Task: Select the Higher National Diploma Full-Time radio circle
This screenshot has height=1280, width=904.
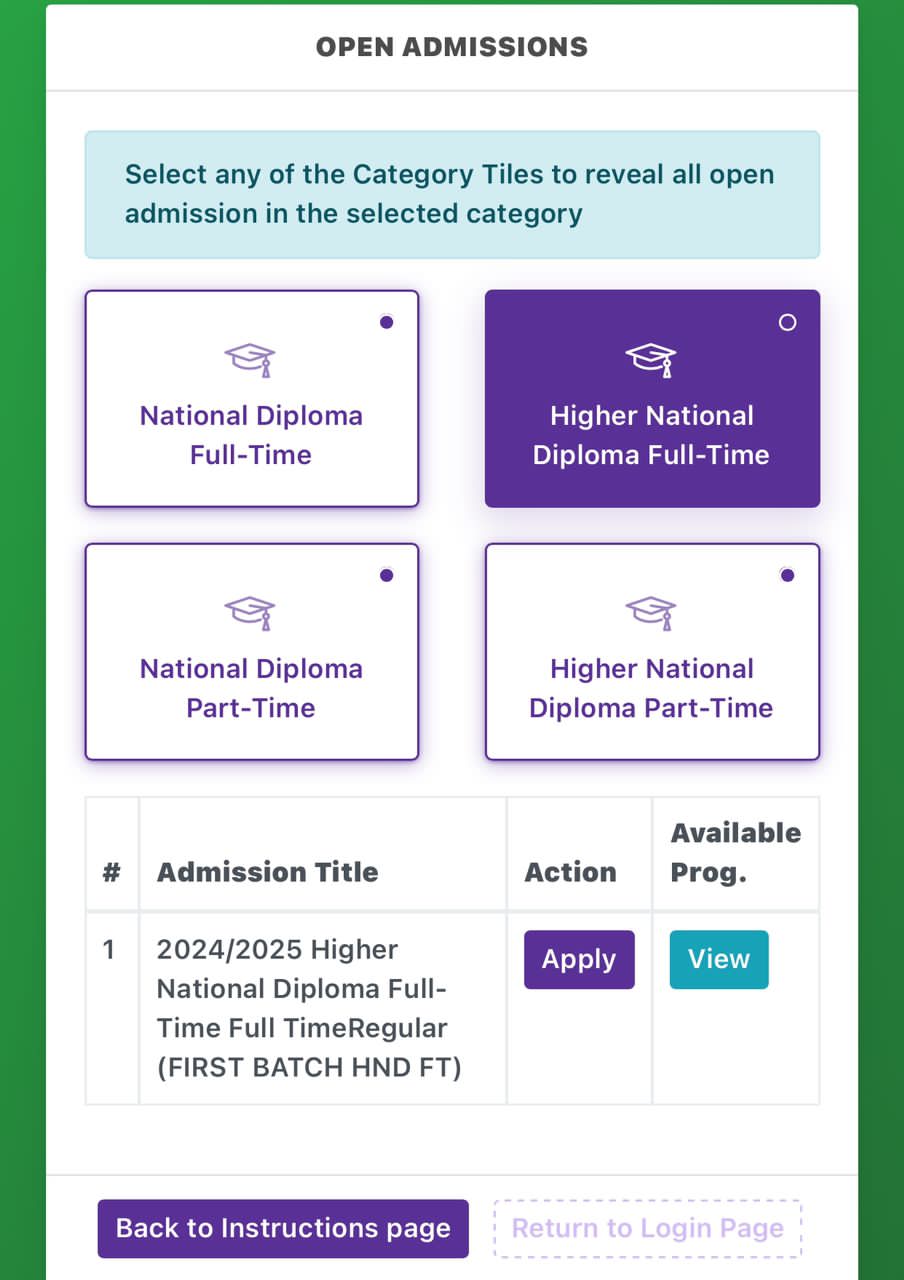Action: (x=787, y=322)
